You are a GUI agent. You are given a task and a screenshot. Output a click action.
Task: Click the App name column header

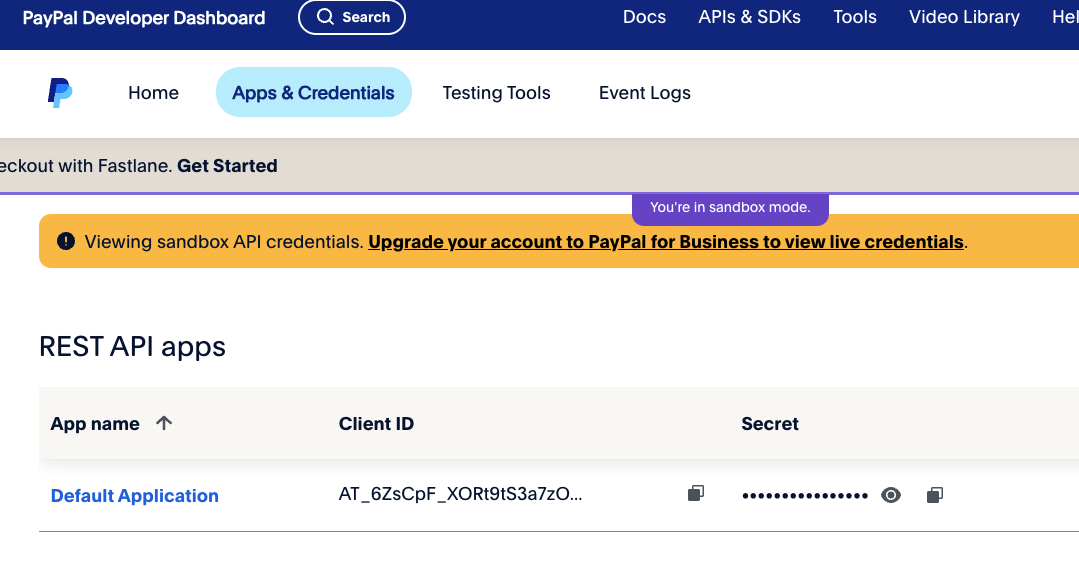coord(95,424)
